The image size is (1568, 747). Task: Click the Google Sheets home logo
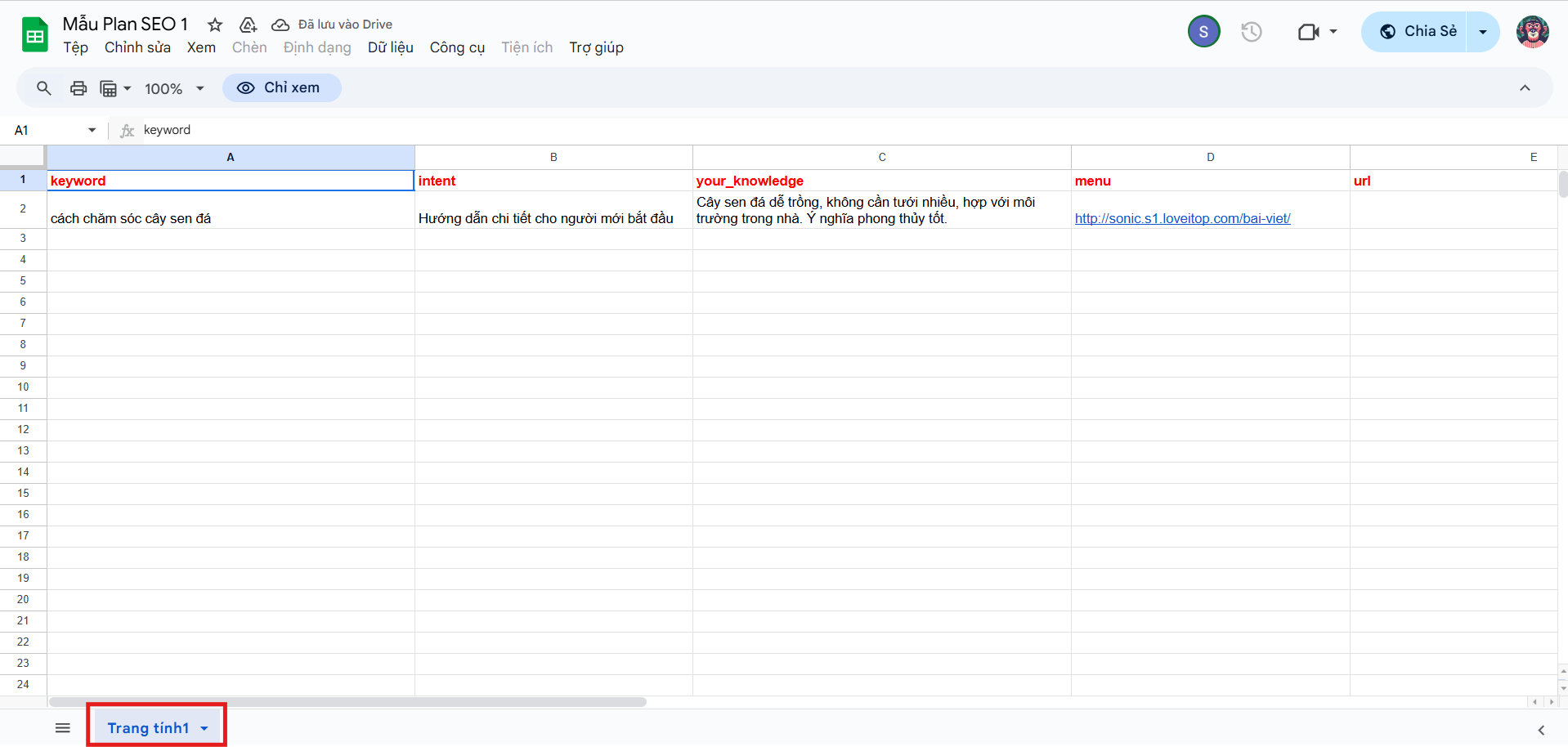point(34,35)
